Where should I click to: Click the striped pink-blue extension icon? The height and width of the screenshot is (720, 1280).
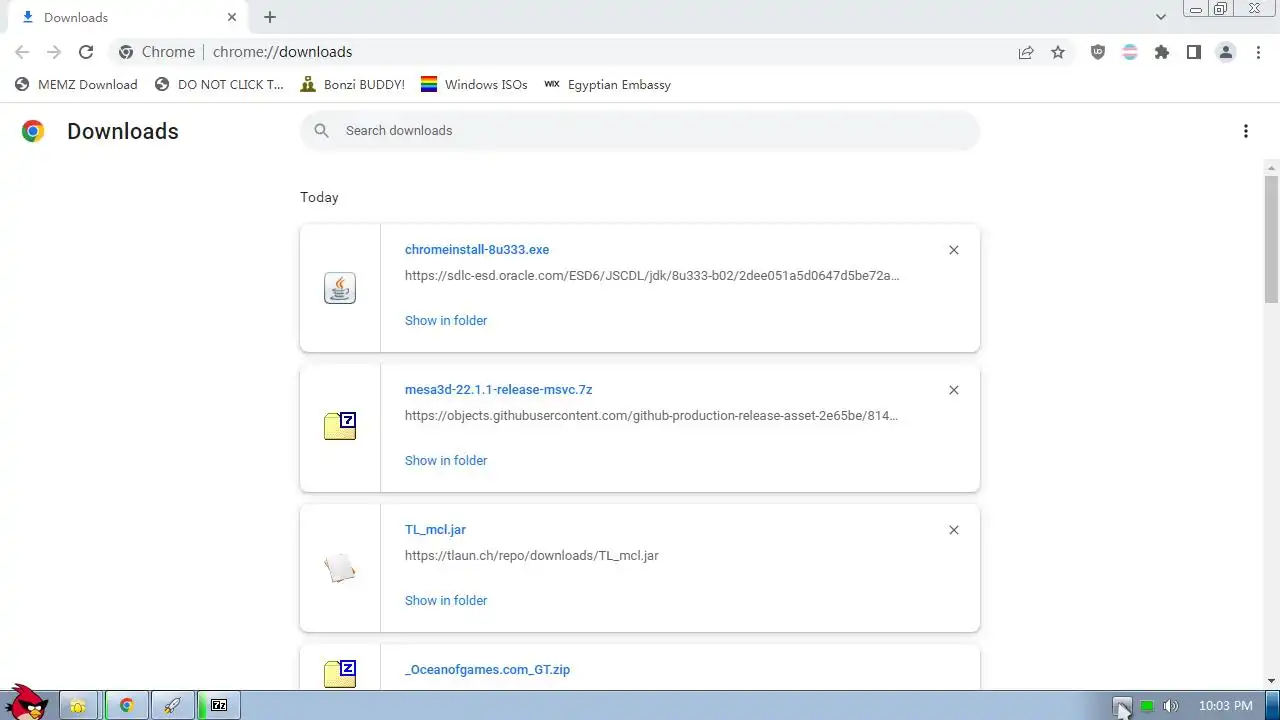tap(1130, 52)
